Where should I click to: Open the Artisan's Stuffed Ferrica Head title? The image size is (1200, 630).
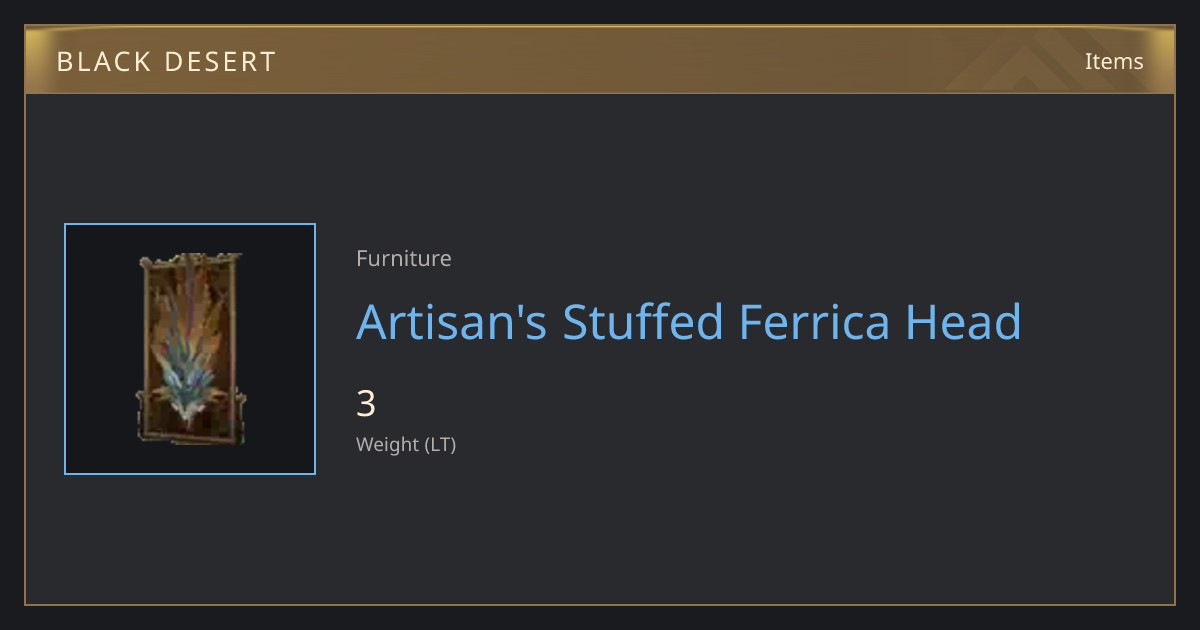(x=689, y=322)
